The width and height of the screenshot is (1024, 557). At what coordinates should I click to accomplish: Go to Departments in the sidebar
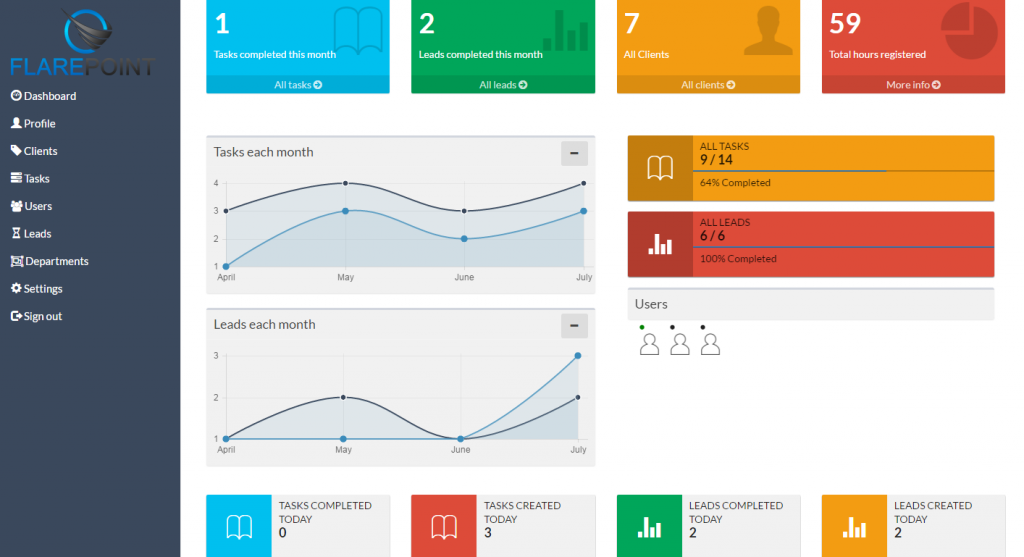tap(56, 261)
